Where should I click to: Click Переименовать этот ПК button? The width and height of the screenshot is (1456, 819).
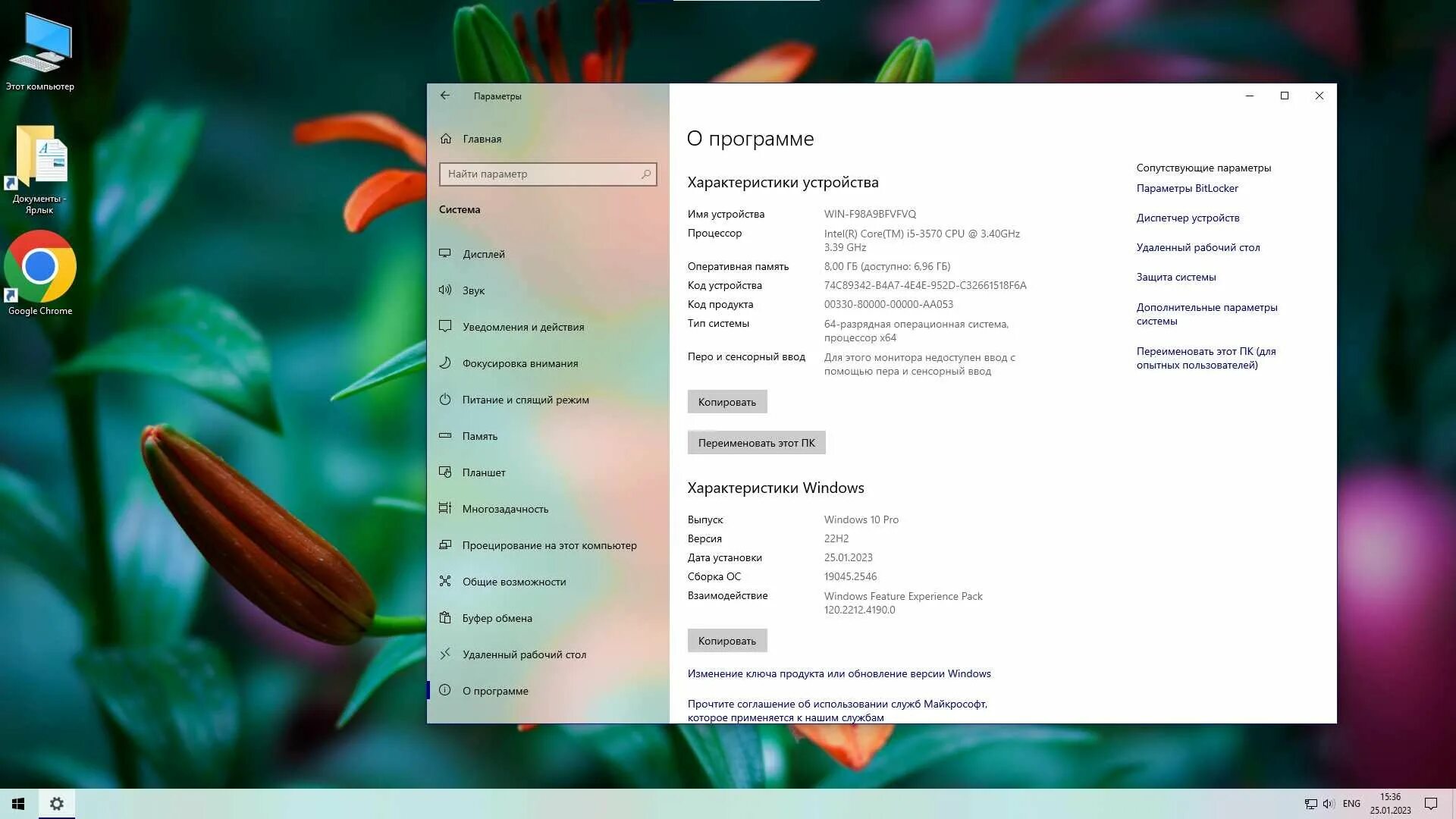(x=756, y=442)
